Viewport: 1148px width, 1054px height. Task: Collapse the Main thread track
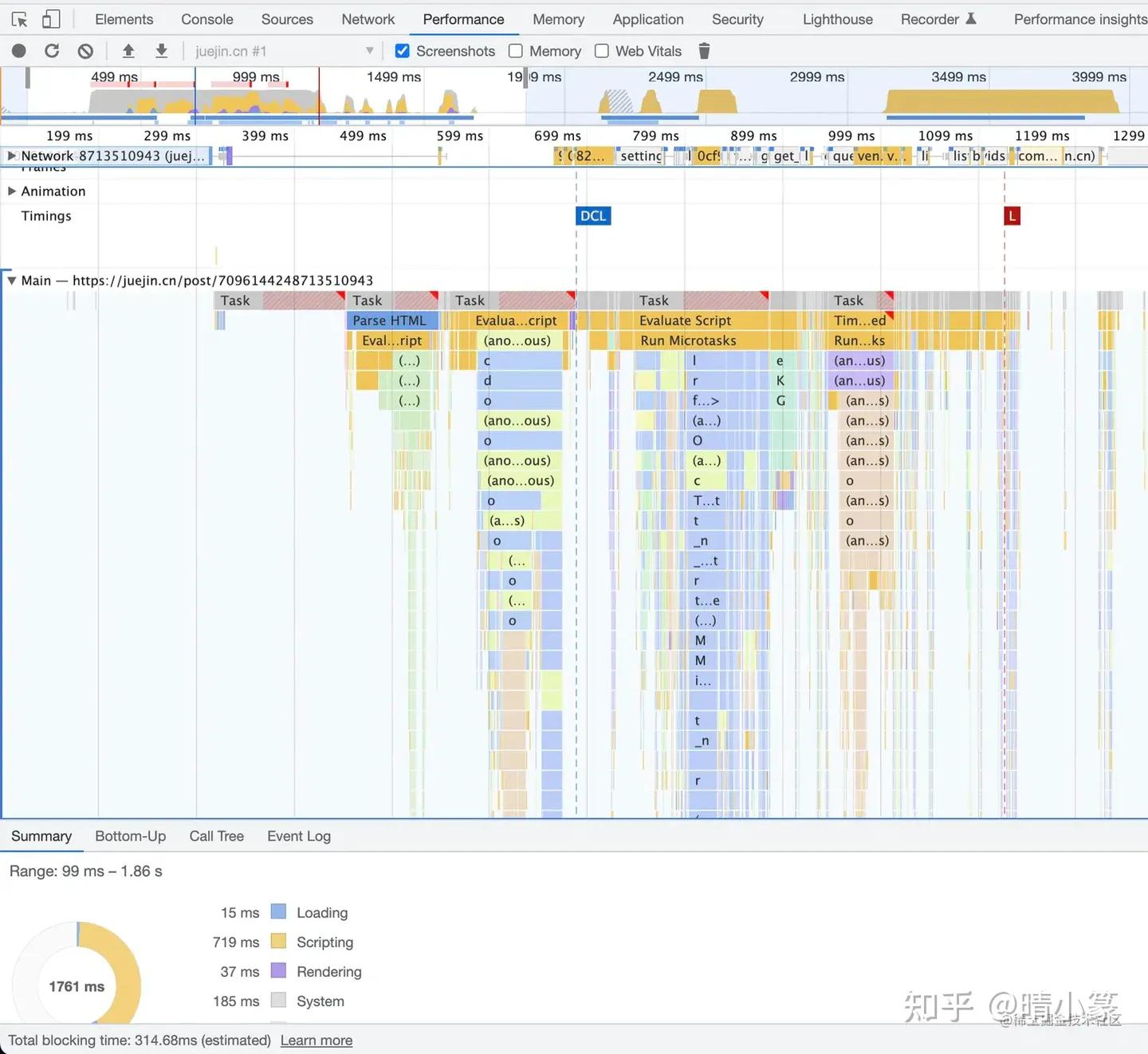click(x=11, y=281)
